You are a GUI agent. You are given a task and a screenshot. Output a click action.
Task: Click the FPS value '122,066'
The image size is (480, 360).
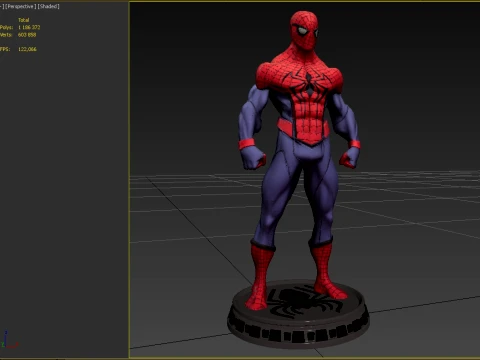tap(27, 49)
